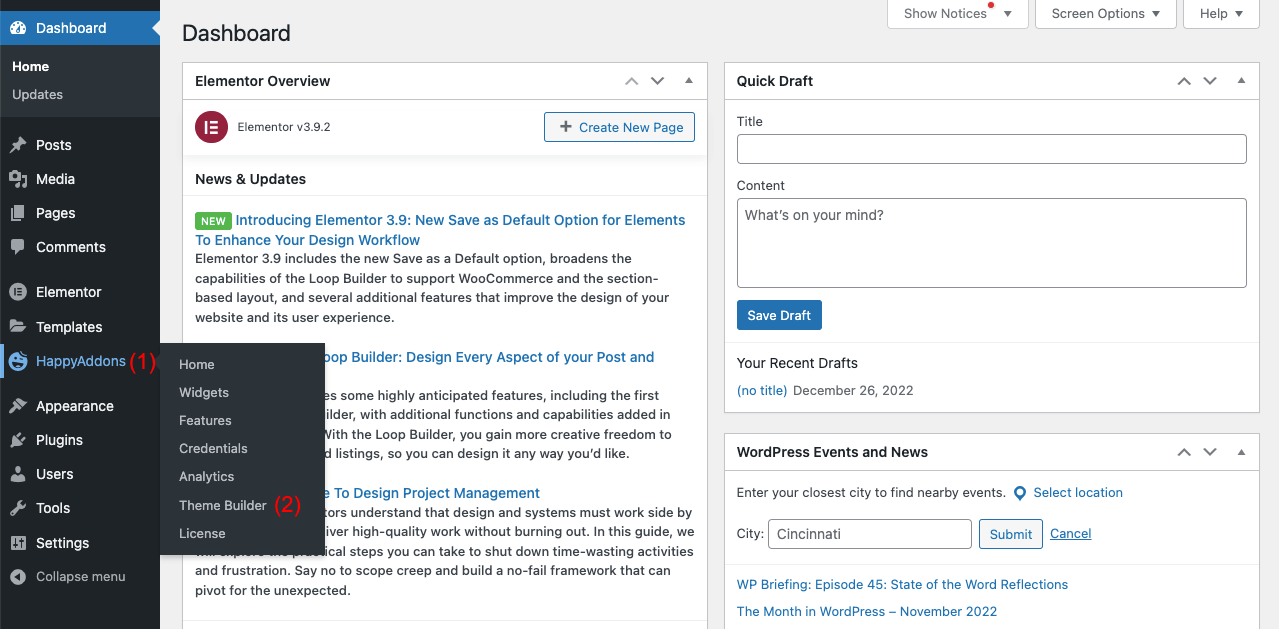Click the Elementor logo in overview widget
1279x629 pixels.
[x=210, y=127]
